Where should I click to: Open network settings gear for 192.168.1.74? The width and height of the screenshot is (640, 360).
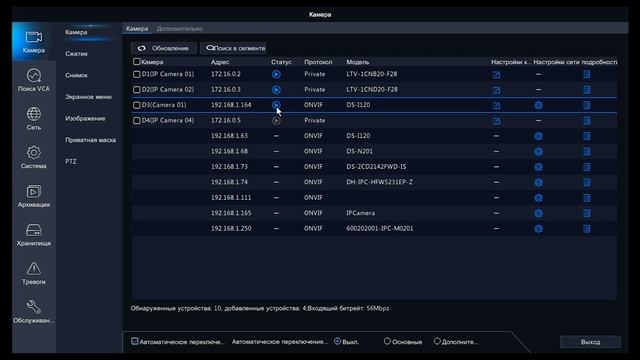pyautogui.click(x=538, y=182)
